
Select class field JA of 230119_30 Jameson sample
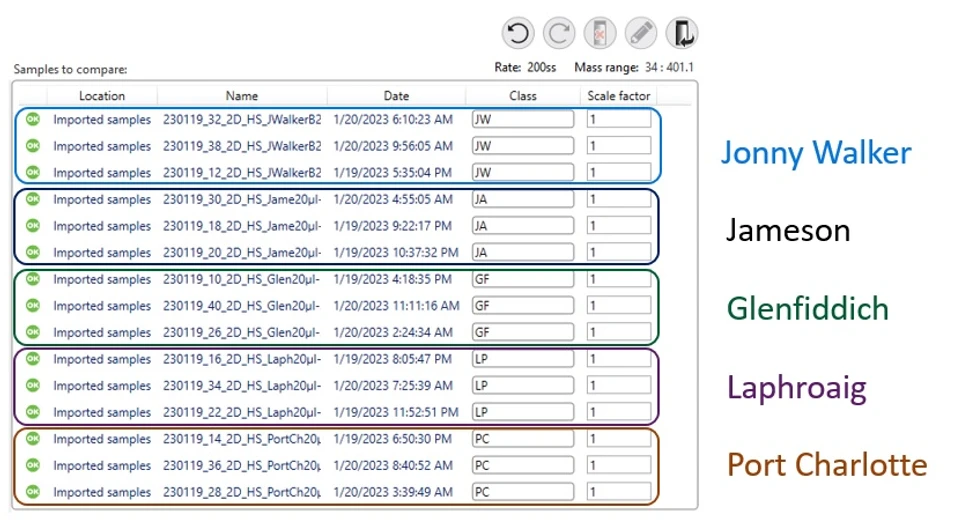coord(523,199)
